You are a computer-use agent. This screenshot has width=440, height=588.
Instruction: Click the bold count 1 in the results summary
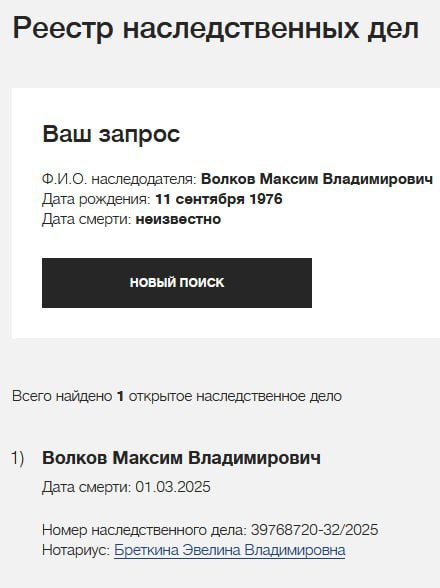coord(120,396)
